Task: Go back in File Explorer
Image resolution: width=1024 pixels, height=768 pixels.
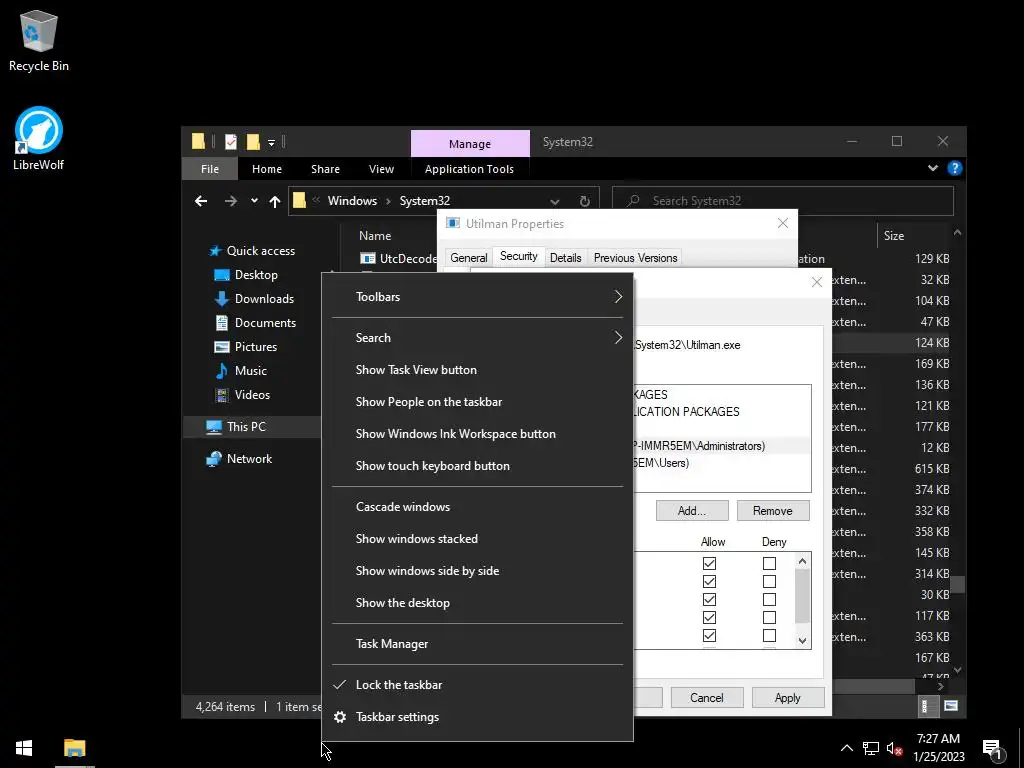Action: coord(201,201)
